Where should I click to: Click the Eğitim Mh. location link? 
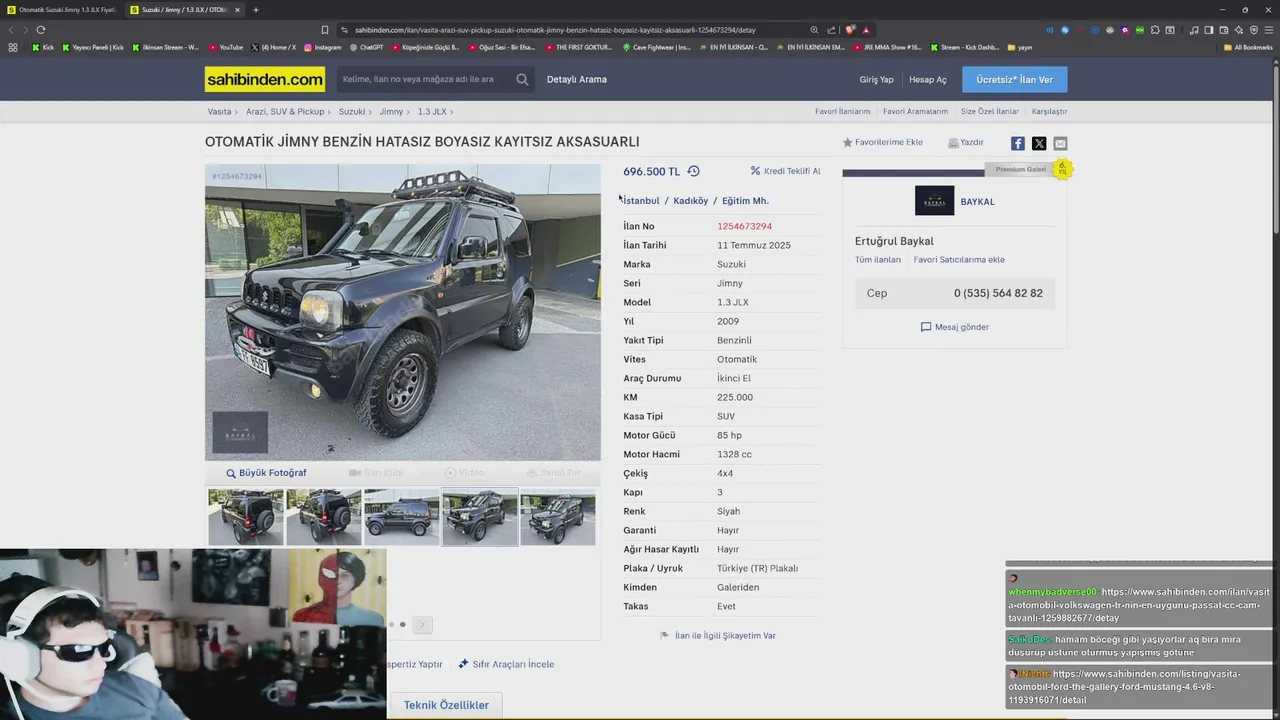745,201
